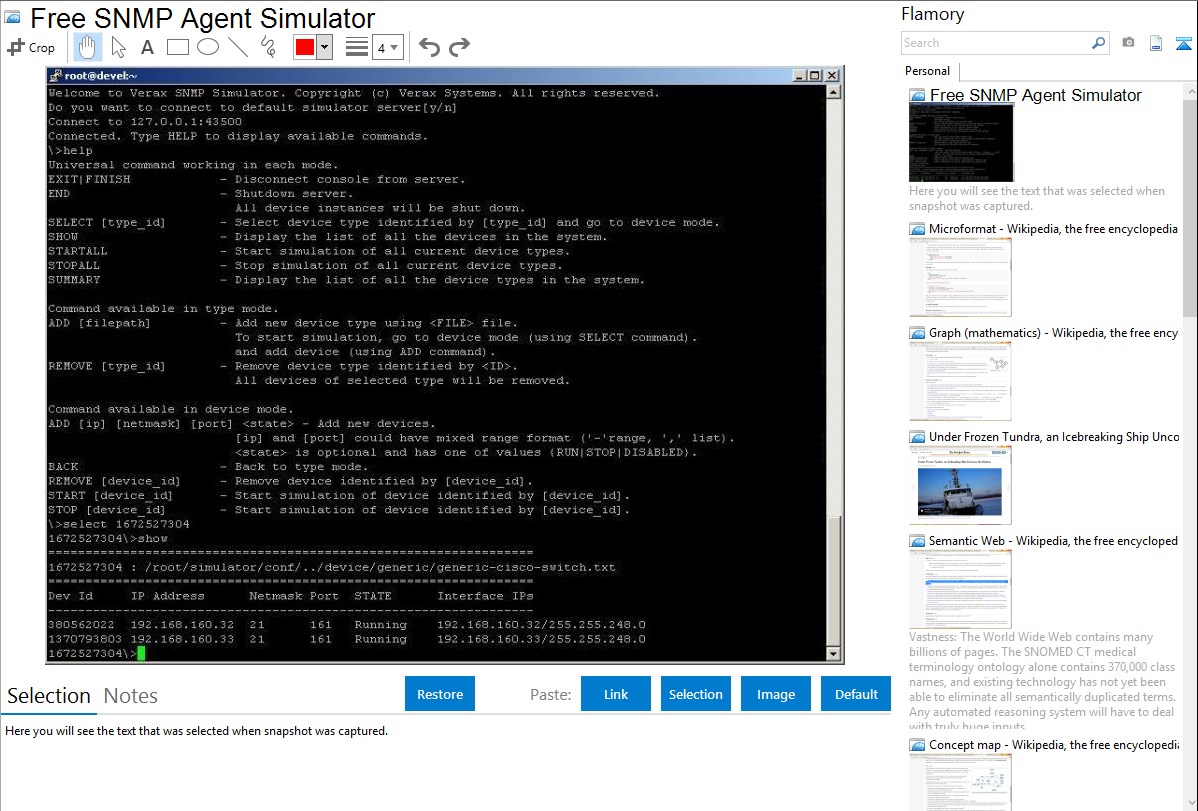The width and height of the screenshot is (1198, 811).
Task: Open the color dropdown arrow
Action: coord(324,47)
